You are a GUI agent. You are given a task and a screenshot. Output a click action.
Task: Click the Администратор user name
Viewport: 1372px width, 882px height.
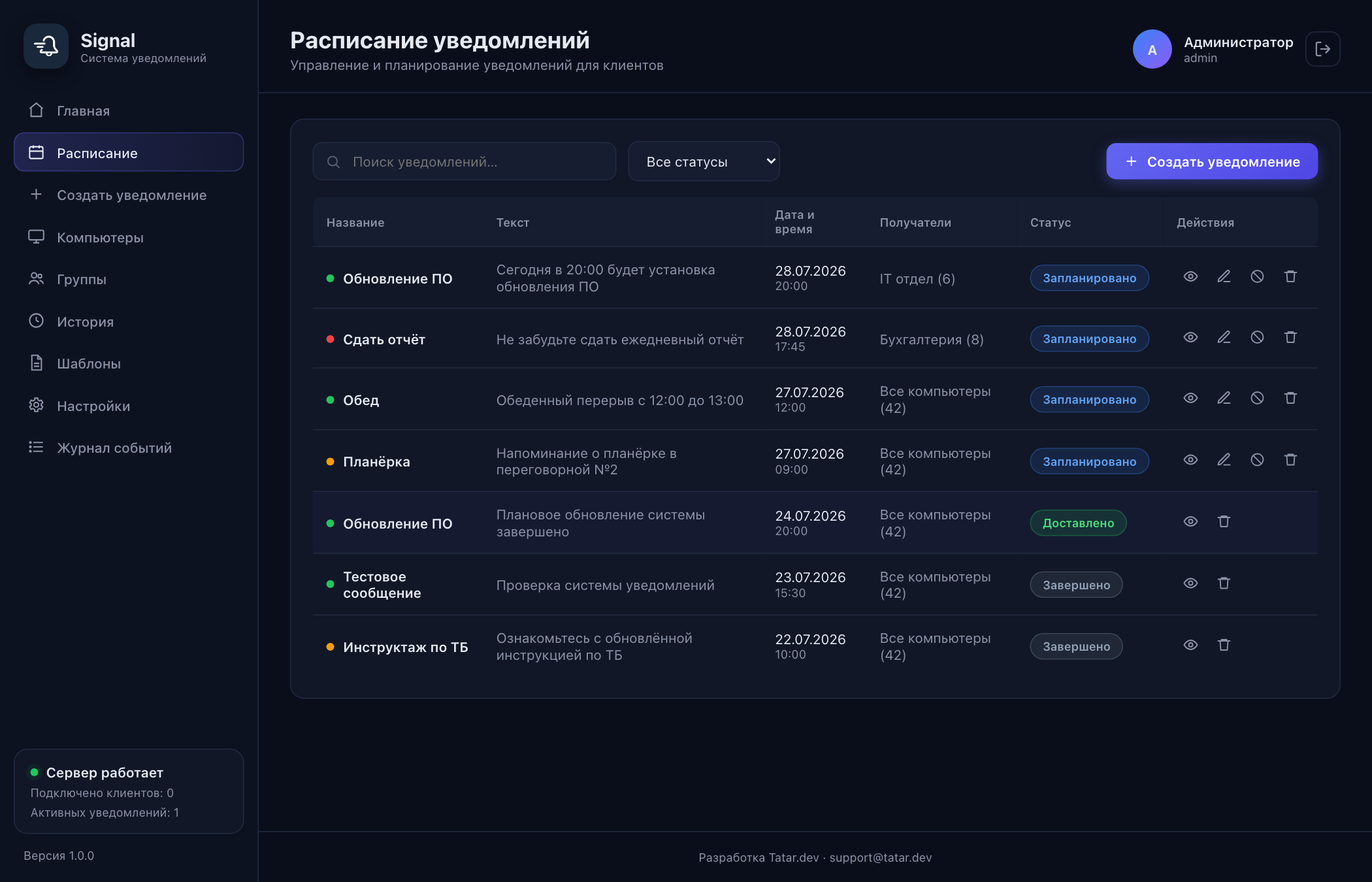click(1238, 42)
